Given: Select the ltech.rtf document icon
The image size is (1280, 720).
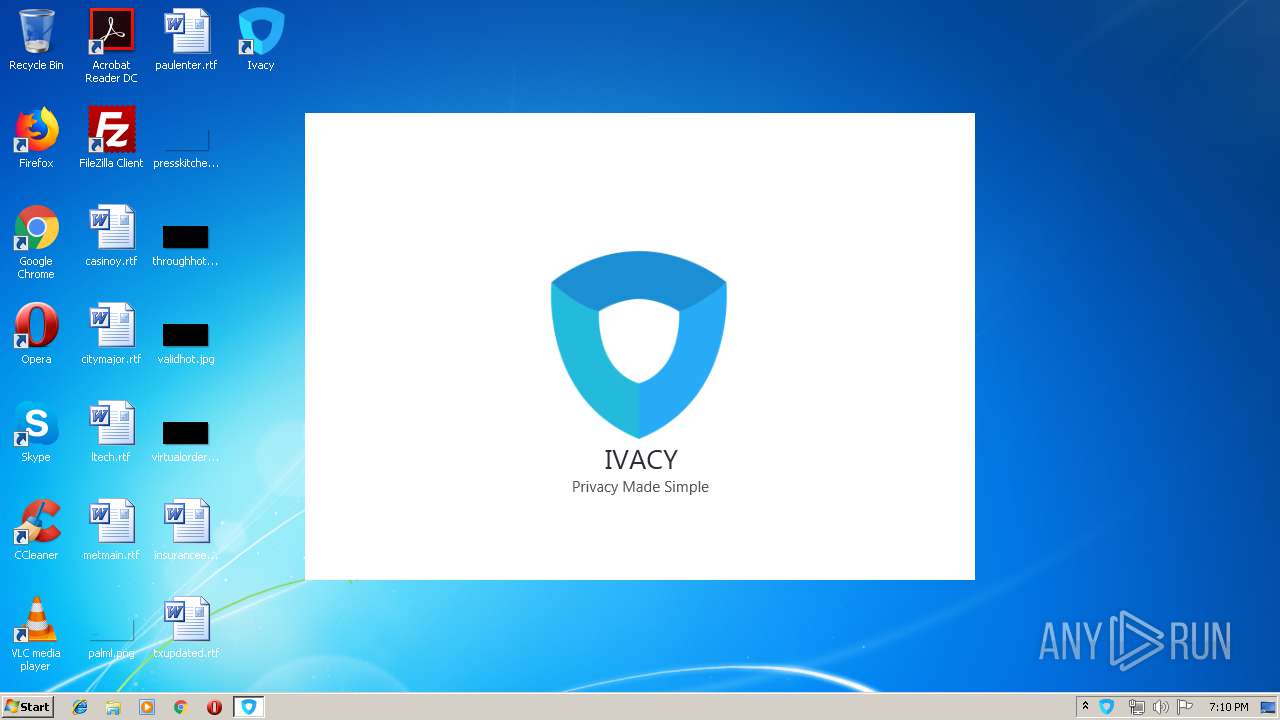Looking at the screenshot, I should (111, 433).
